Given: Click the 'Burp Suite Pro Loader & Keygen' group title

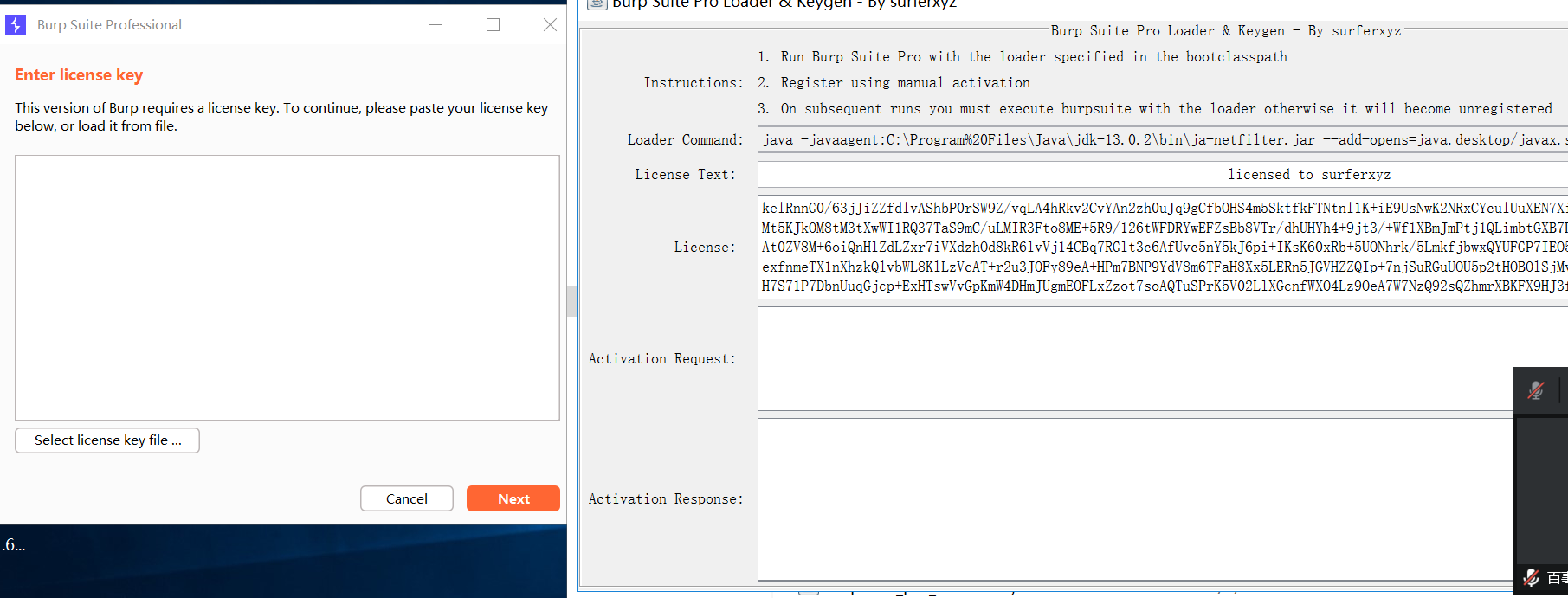Looking at the screenshot, I should click(x=1226, y=31).
